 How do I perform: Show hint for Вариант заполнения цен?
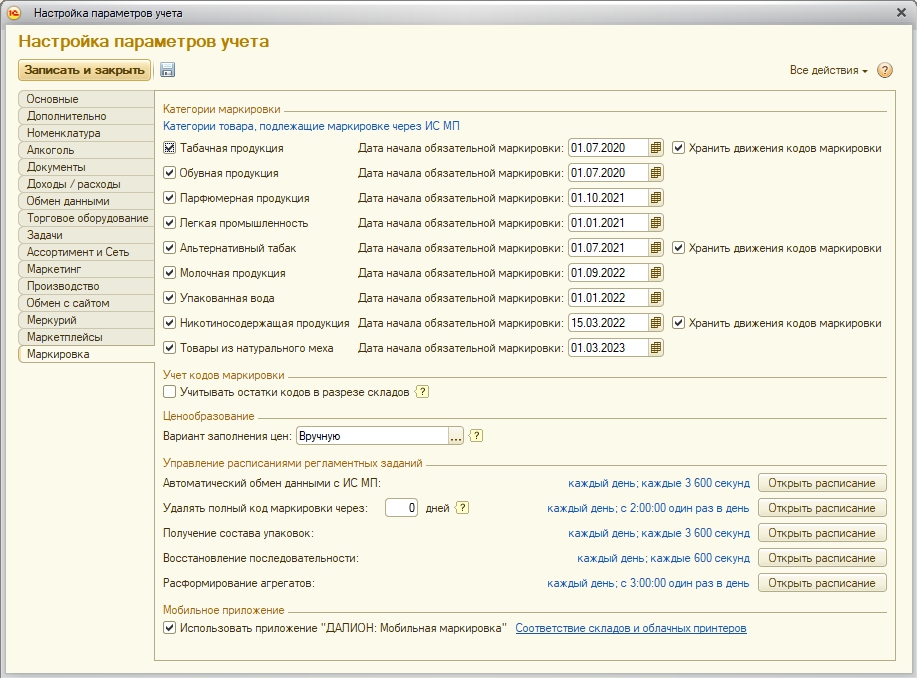point(476,436)
